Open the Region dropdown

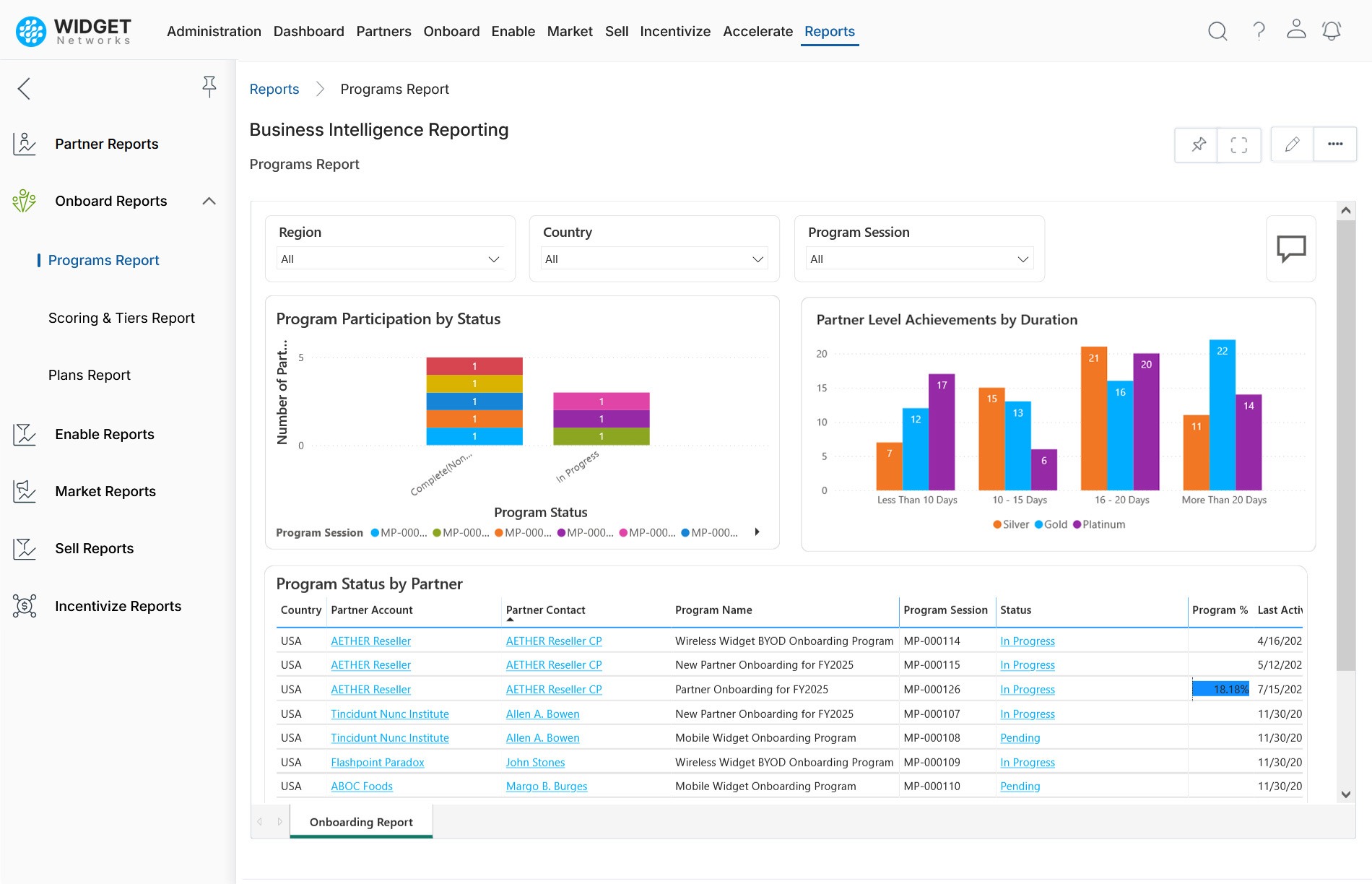coord(390,259)
